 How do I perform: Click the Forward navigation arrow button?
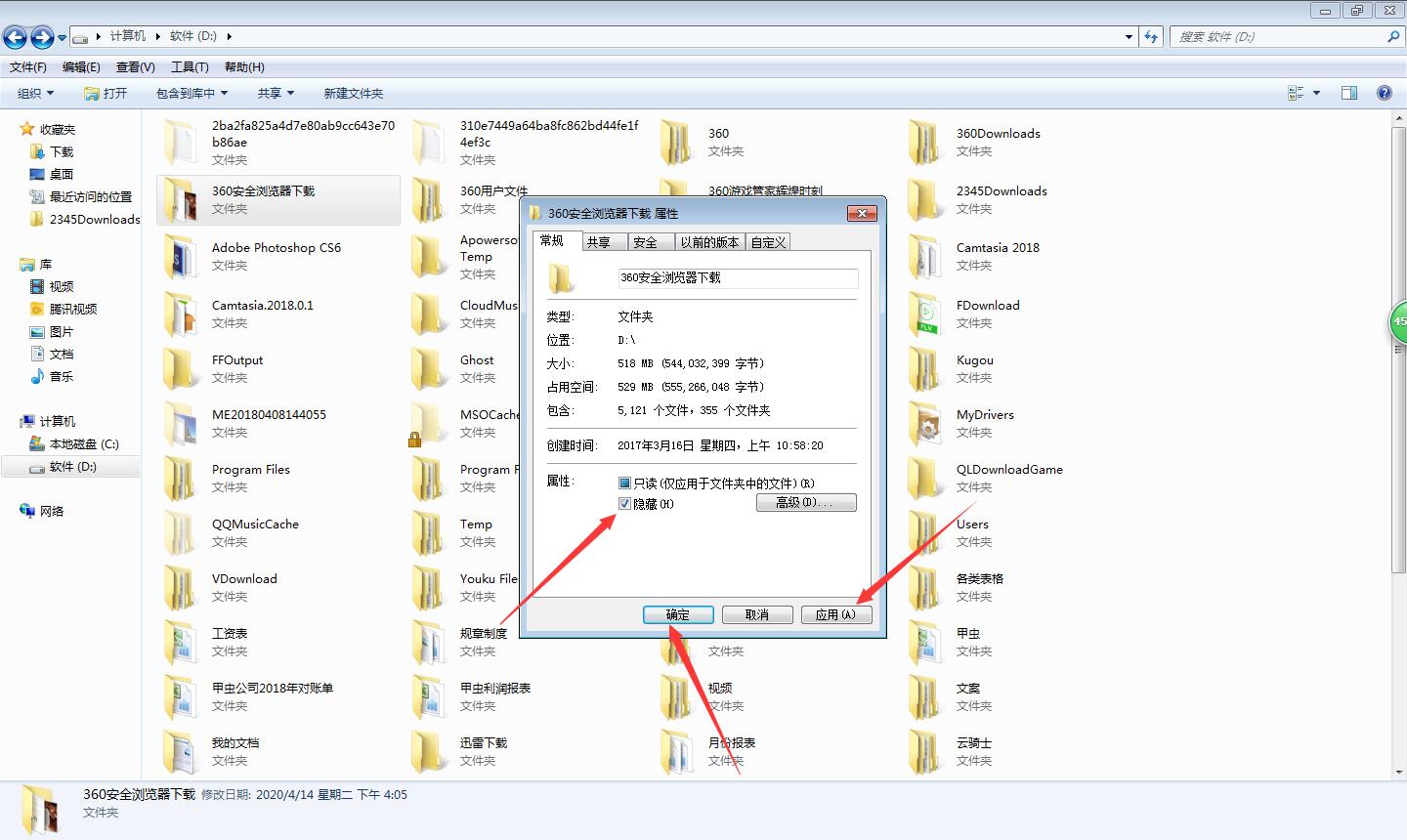pos(42,38)
